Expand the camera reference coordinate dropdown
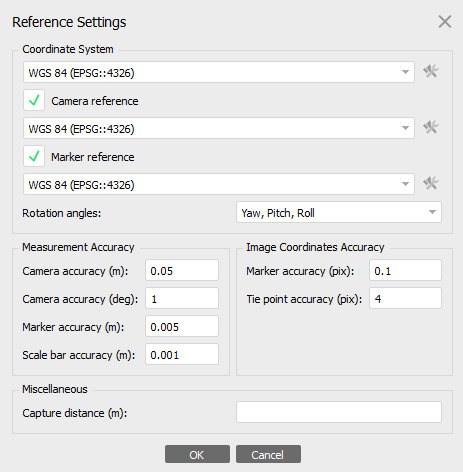The height and width of the screenshot is (472, 463). (x=219, y=128)
